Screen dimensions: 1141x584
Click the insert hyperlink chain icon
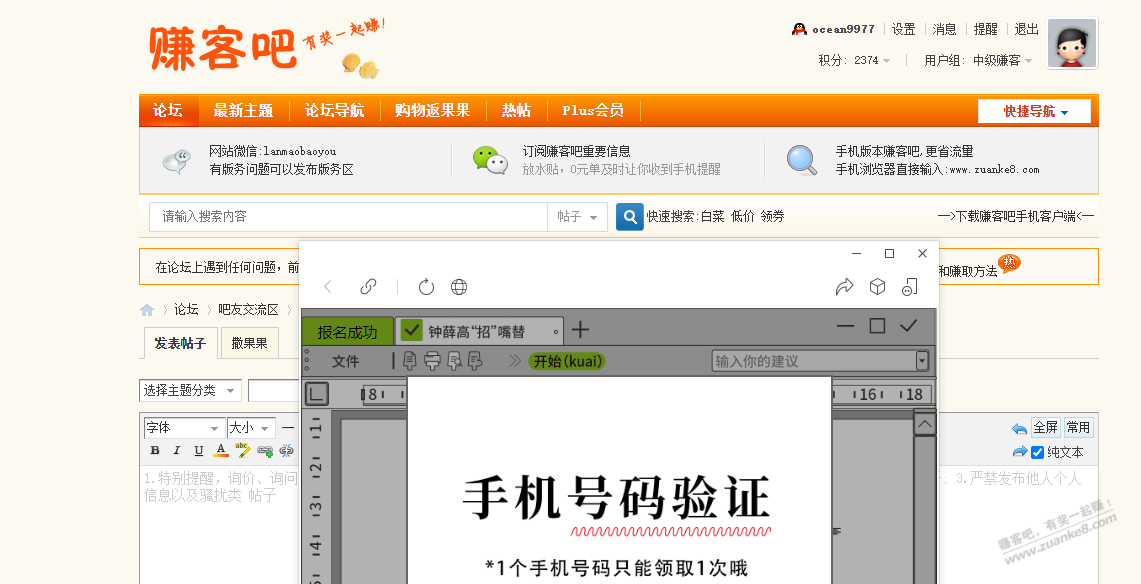[265, 450]
